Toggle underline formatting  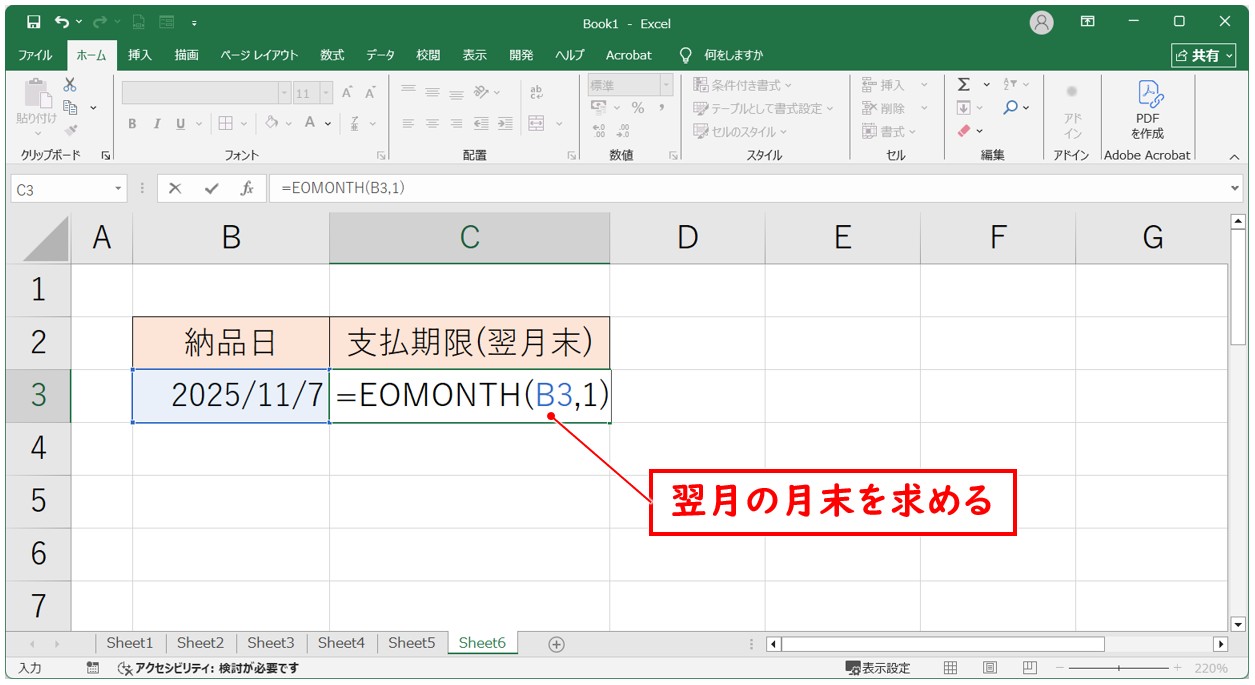point(181,124)
